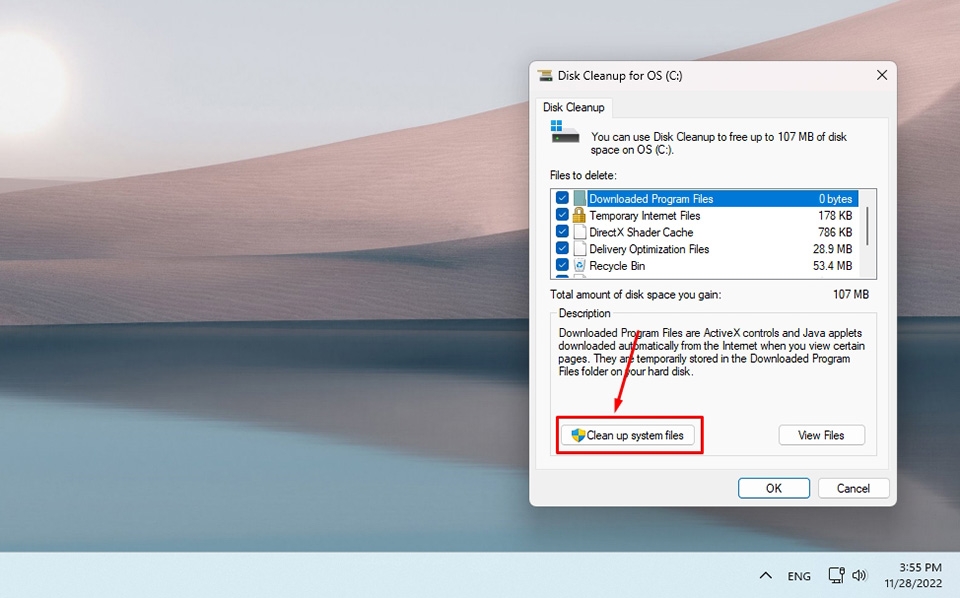
Task: Click the OS drive icon beside the summary text
Action: (564, 132)
